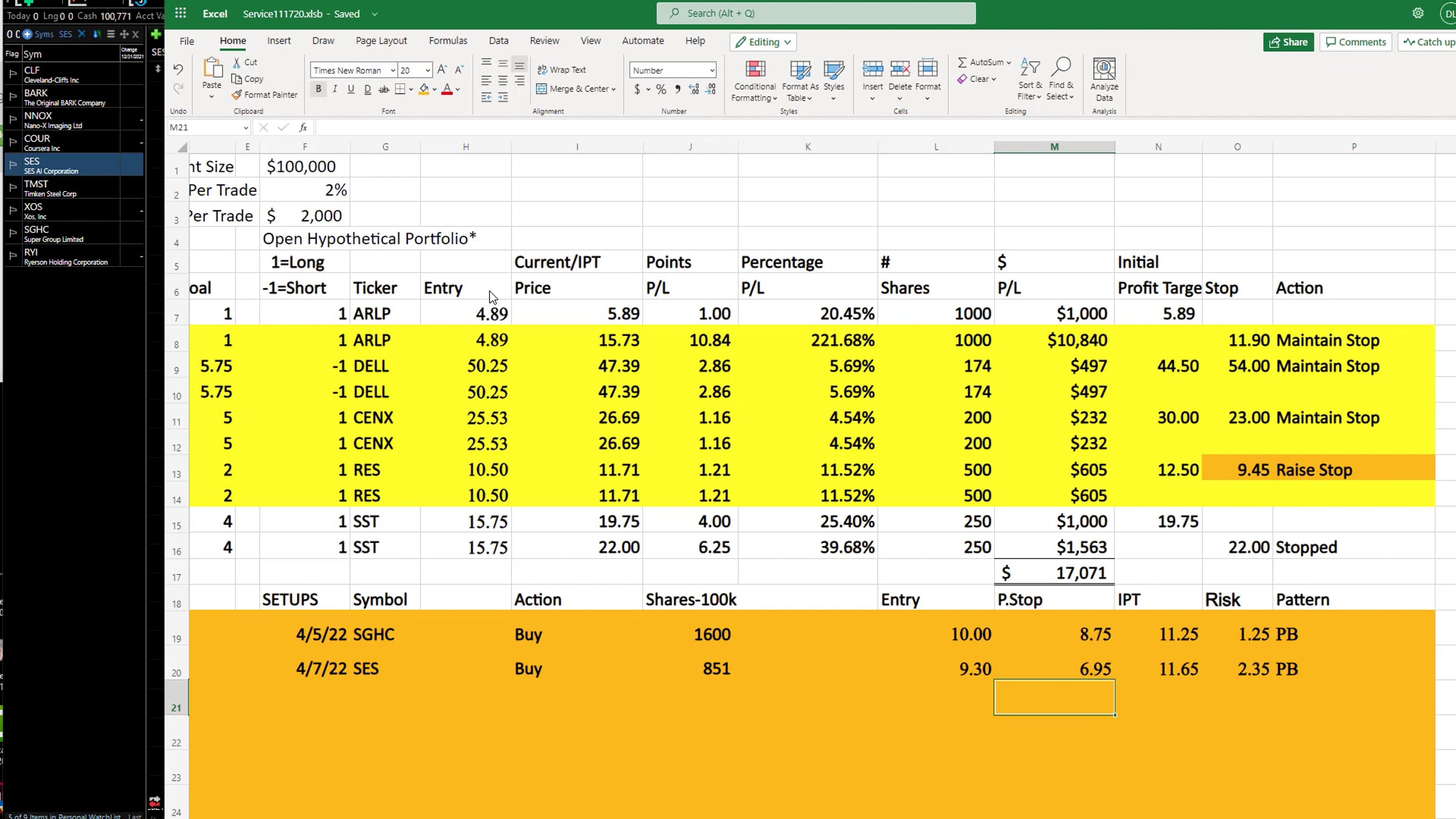Open the Format As Table gallery
Image resolution: width=1456 pixels, height=819 pixels.
[x=800, y=81]
